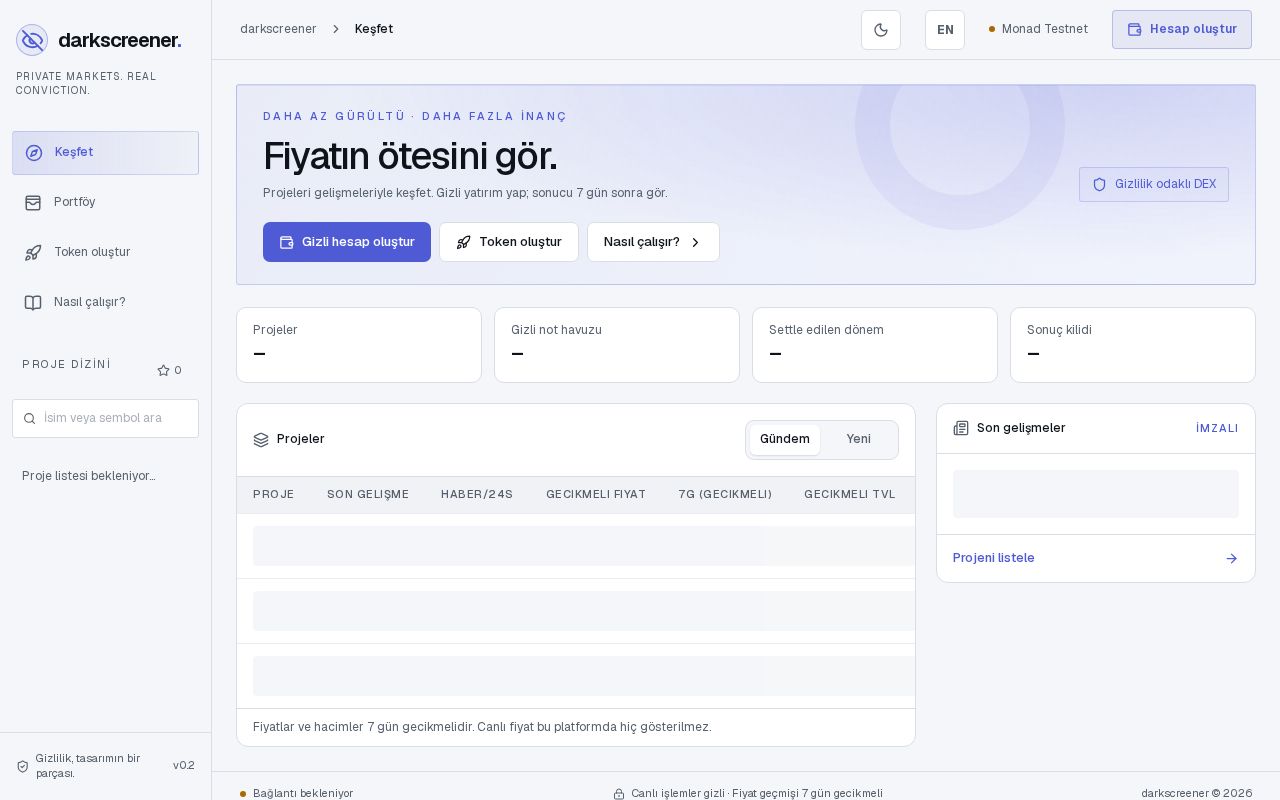
Task: Click the shield icon in sidebar footer
Action: (x=22, y=767)
